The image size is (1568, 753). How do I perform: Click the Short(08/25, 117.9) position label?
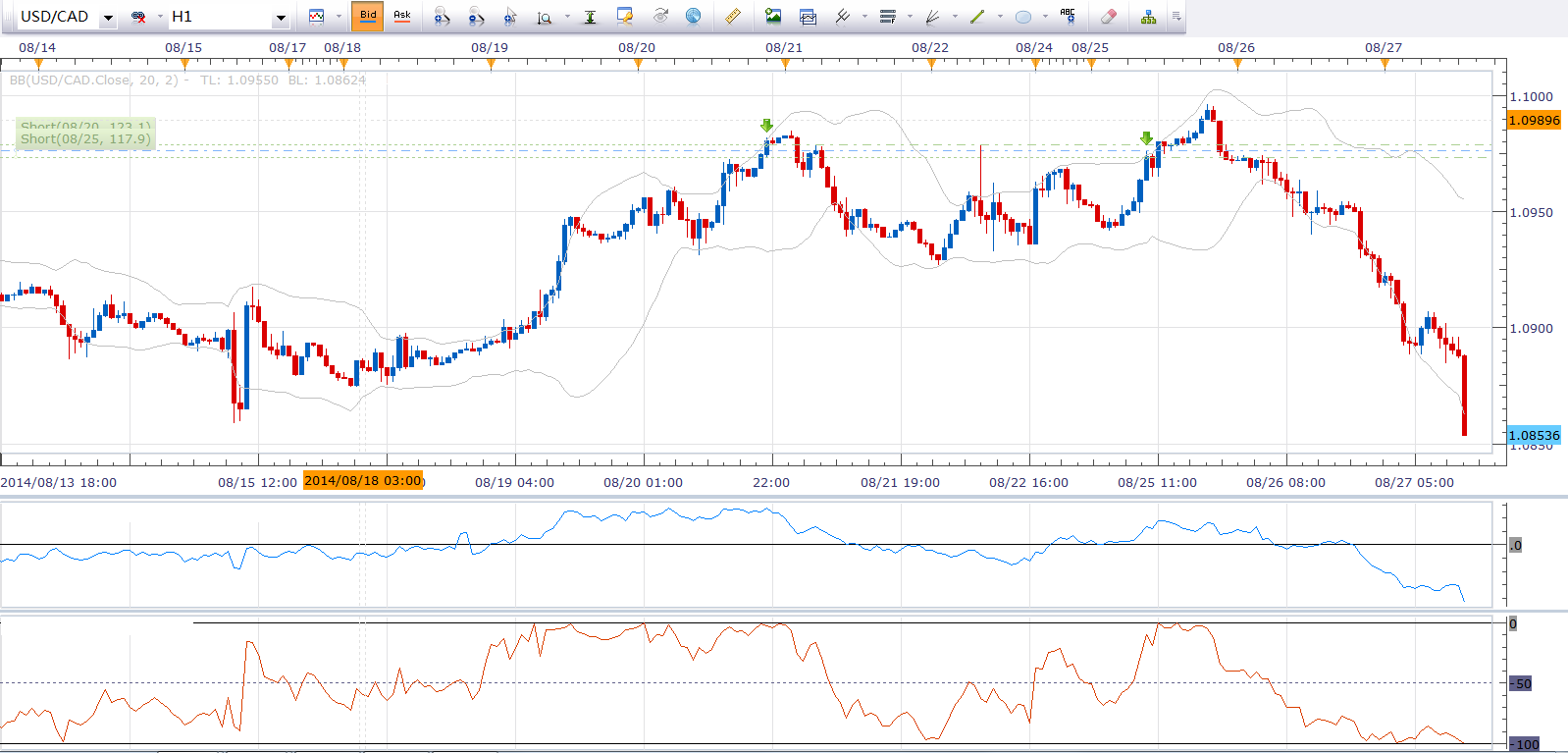(86, 139)
